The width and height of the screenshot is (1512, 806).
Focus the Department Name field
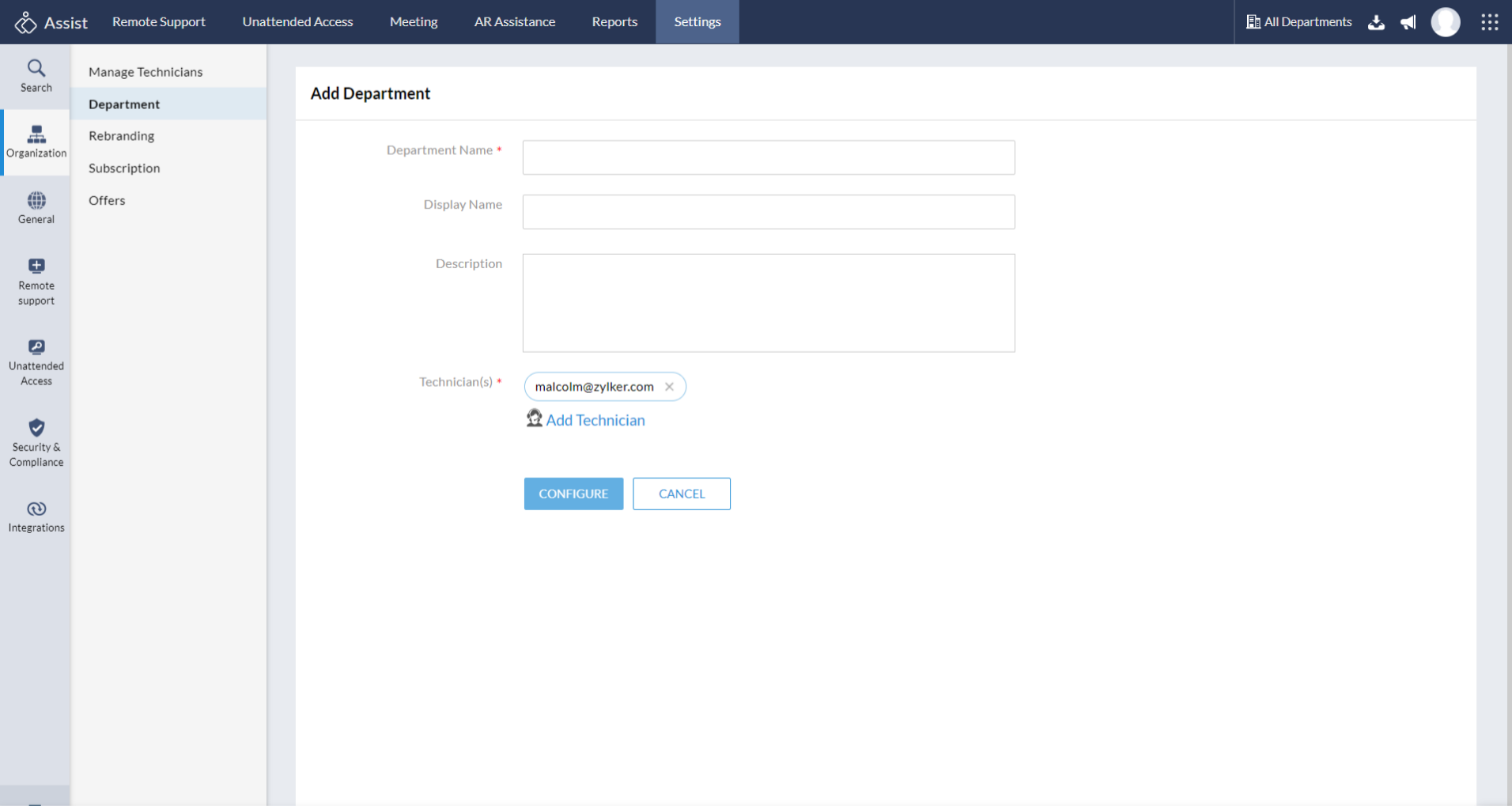768,157
